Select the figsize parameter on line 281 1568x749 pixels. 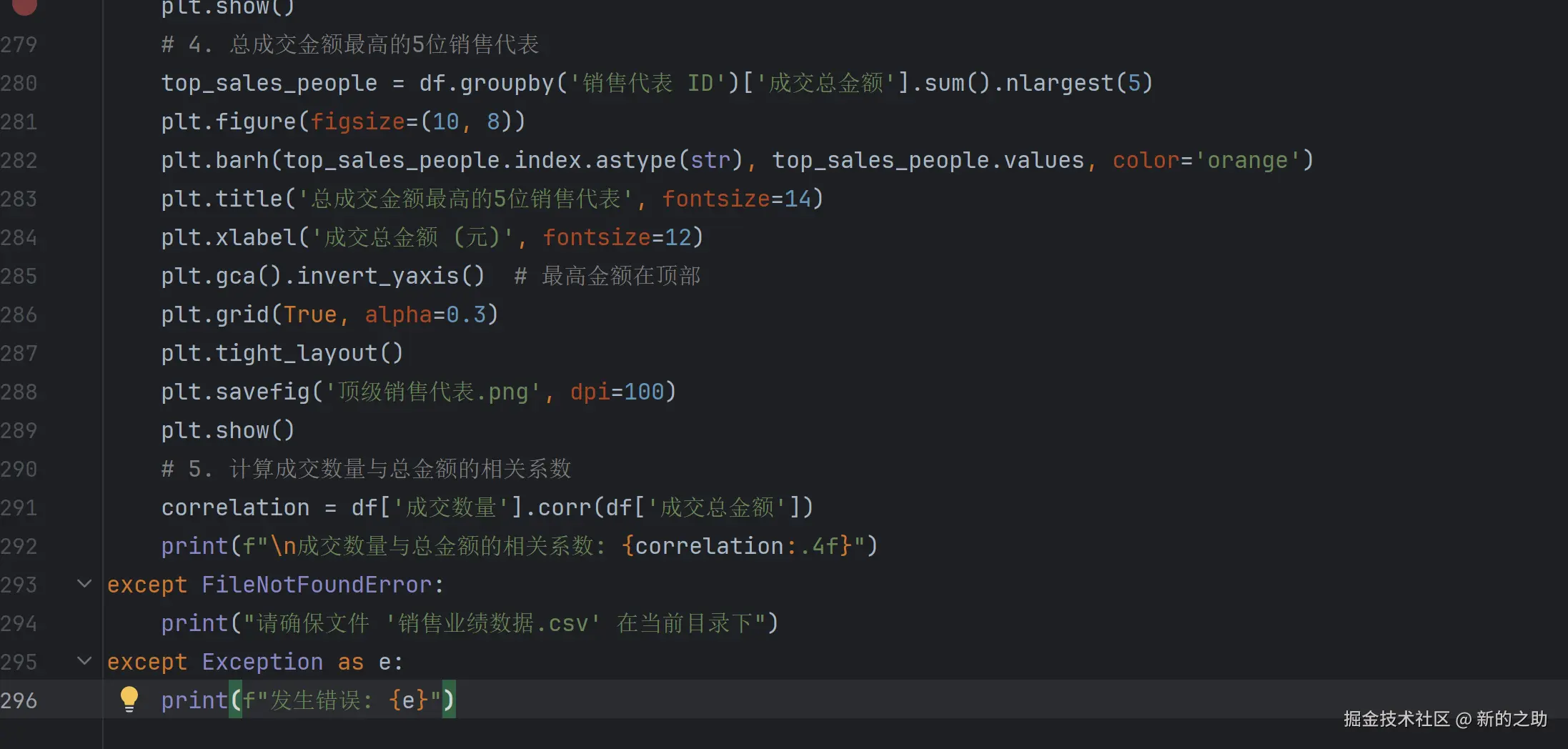click(359, 121)
